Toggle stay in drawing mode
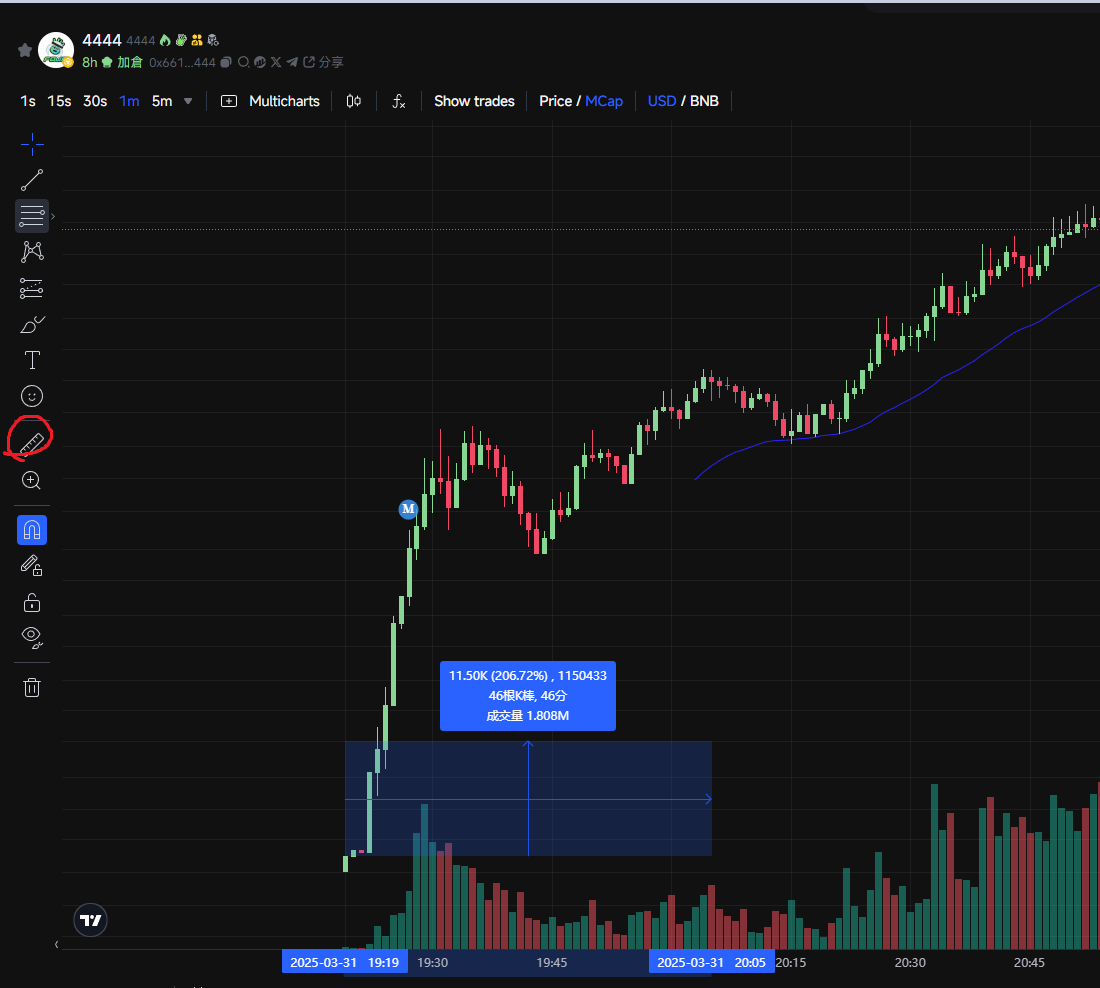 click(x=32, y=566)
